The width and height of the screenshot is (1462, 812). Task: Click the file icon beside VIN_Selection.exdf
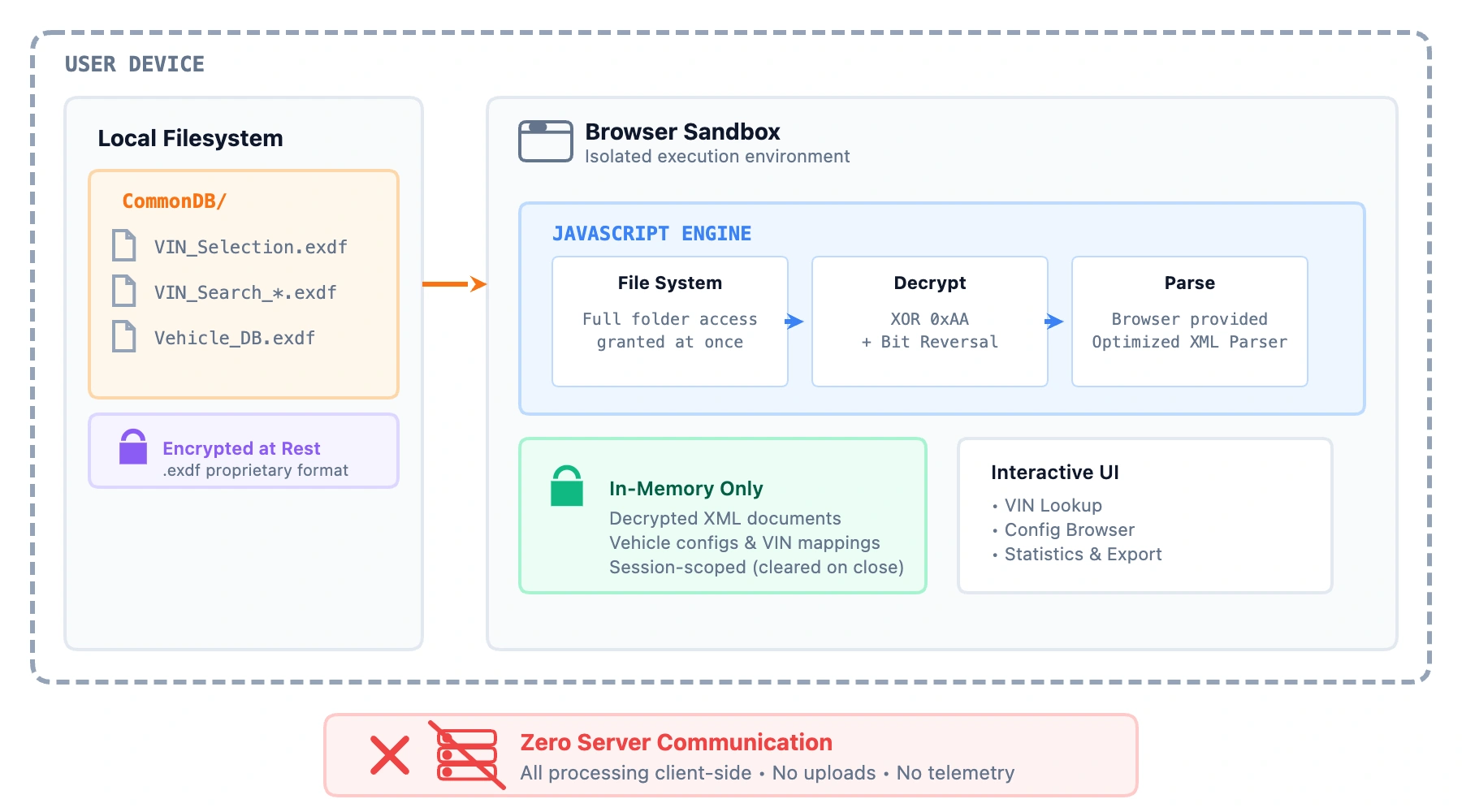click(x=123, y=245)
